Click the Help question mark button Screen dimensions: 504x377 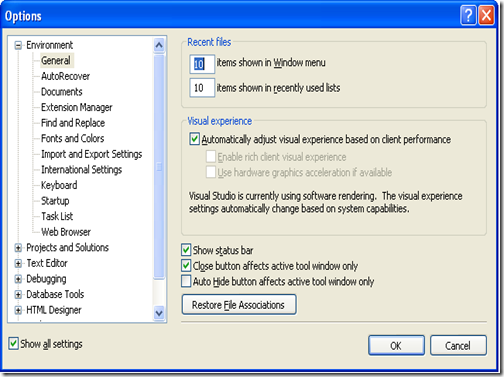coord(468,15)
